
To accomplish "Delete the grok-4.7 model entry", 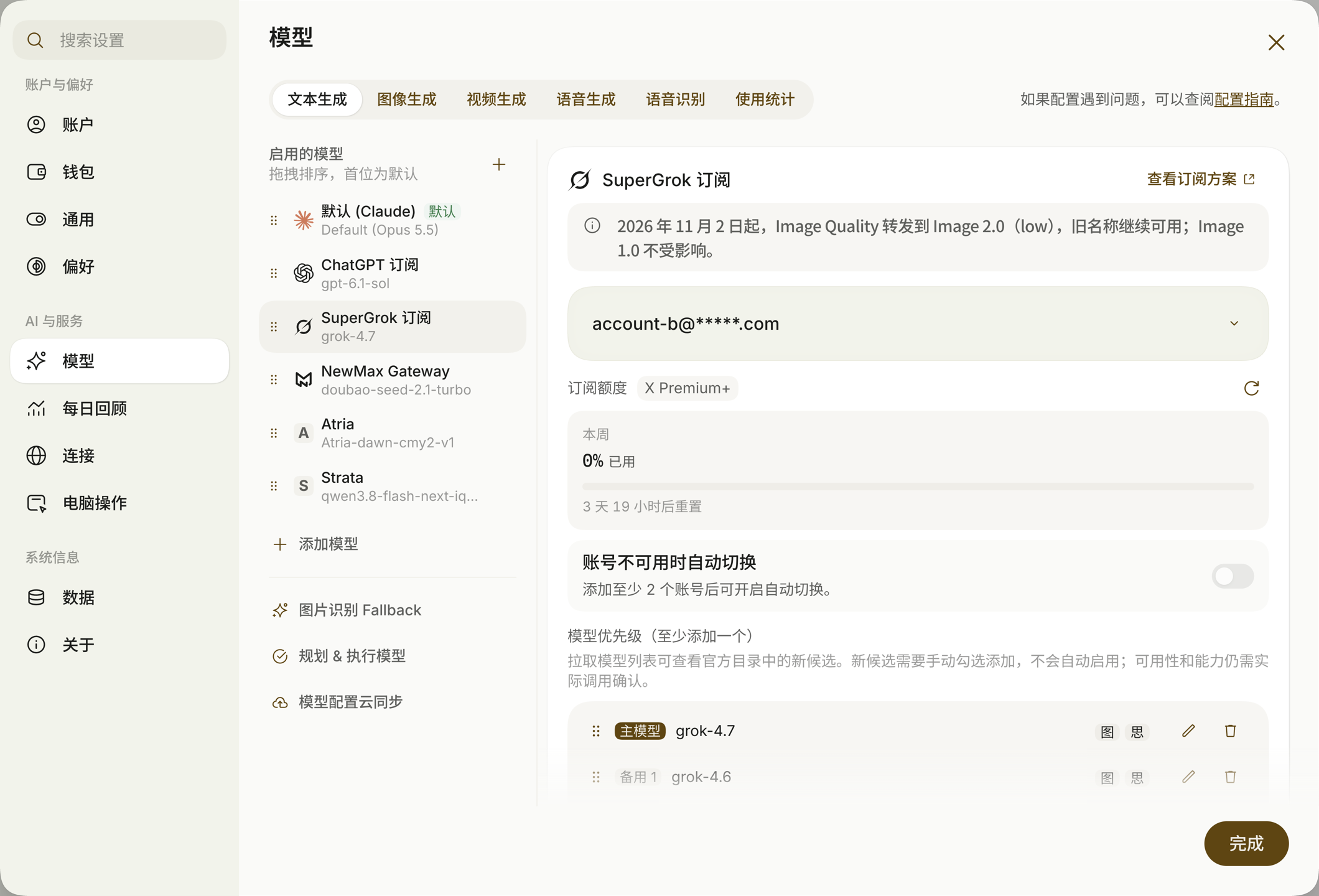I will pos(1230,730).
